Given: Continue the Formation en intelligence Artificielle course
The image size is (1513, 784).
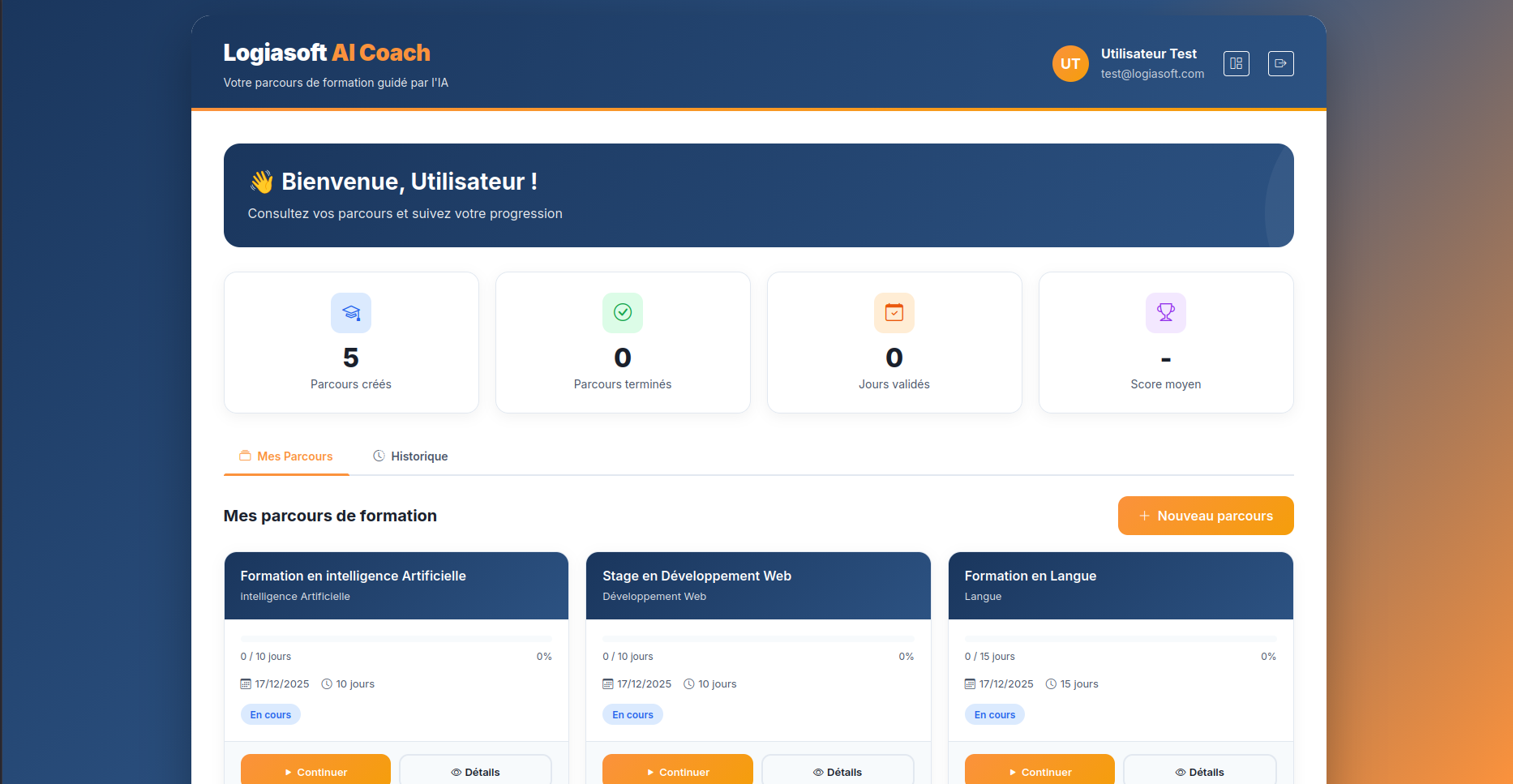Looking at the screenshot, I should [315, 772].
